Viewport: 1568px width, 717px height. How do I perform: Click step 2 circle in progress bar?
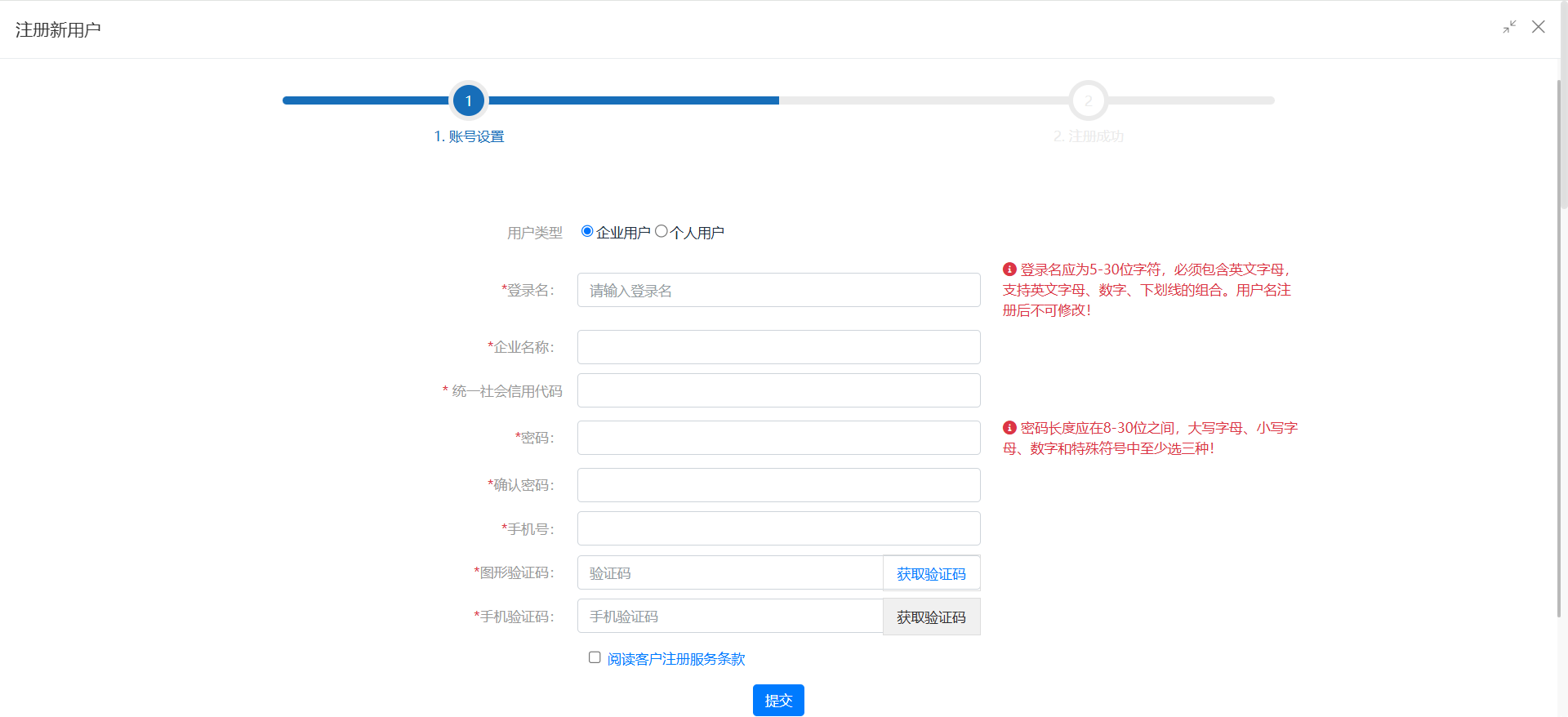[x=1089, y=100]
